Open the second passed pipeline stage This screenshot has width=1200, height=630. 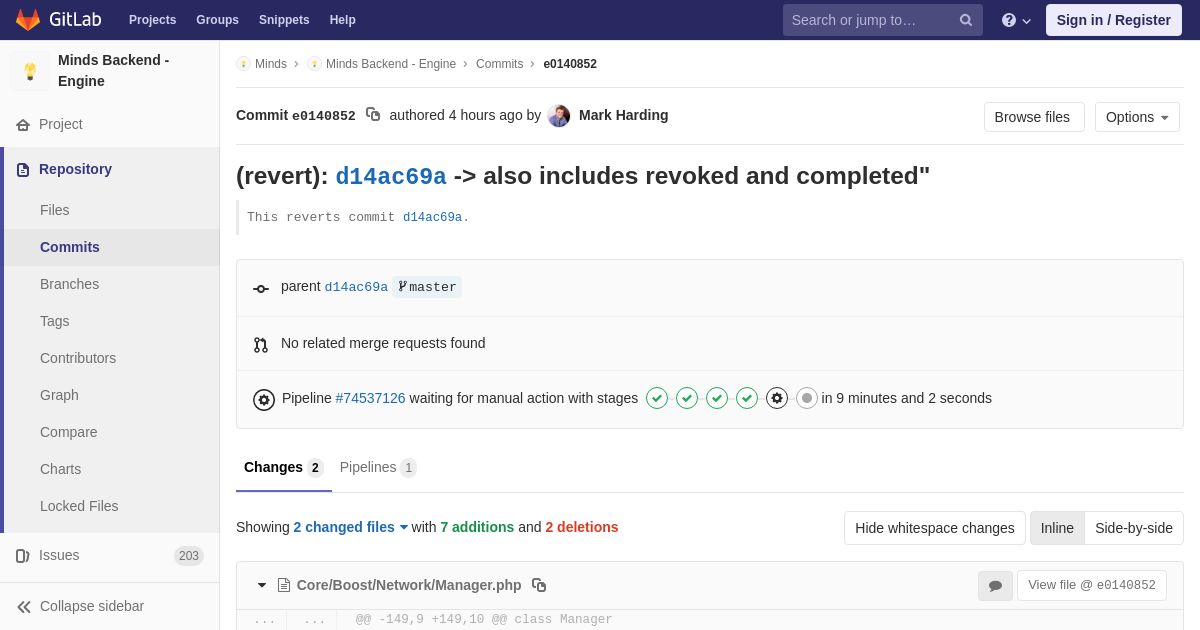687,398
